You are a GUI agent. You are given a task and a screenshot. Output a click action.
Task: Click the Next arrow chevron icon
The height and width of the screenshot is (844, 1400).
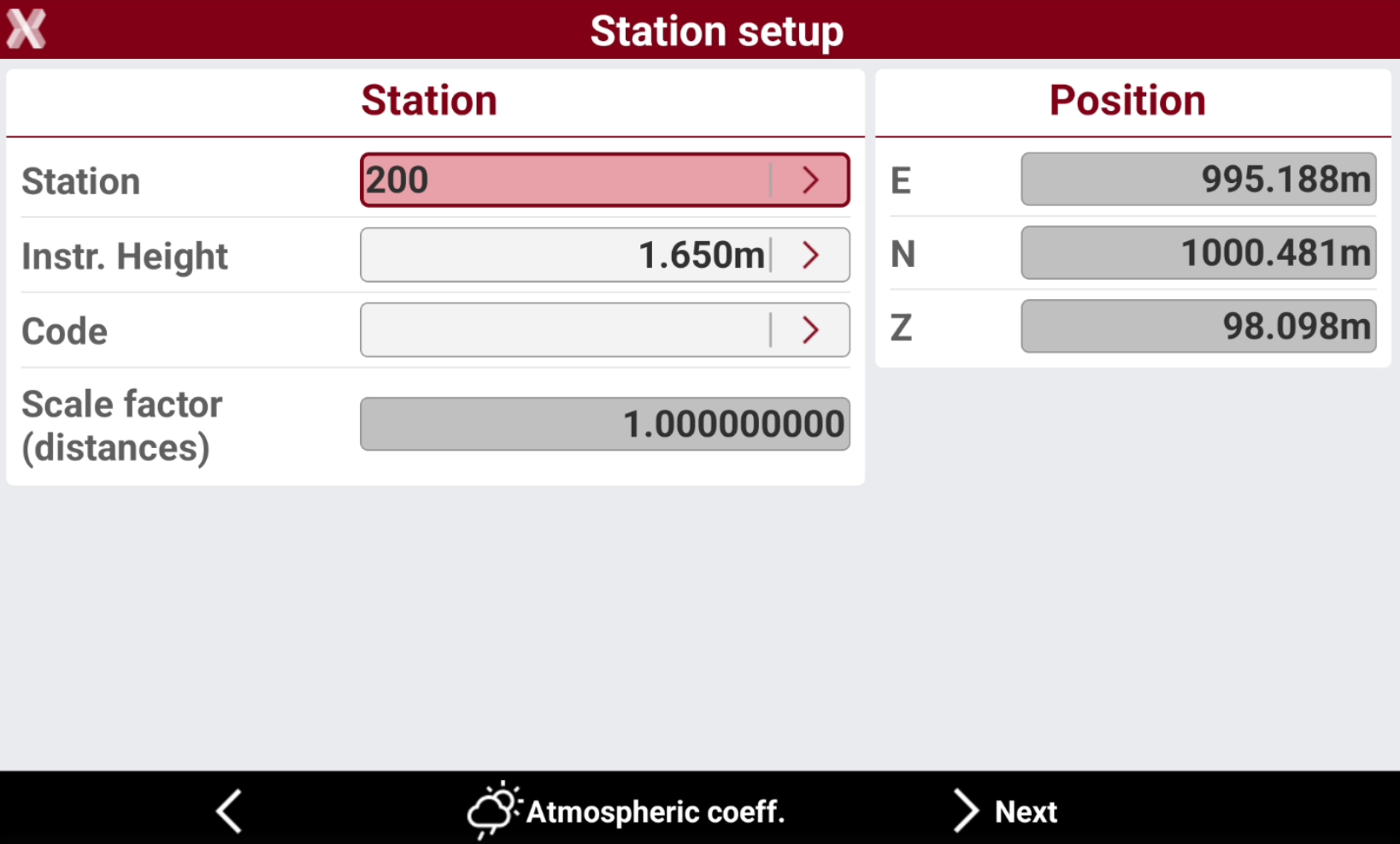966,811
